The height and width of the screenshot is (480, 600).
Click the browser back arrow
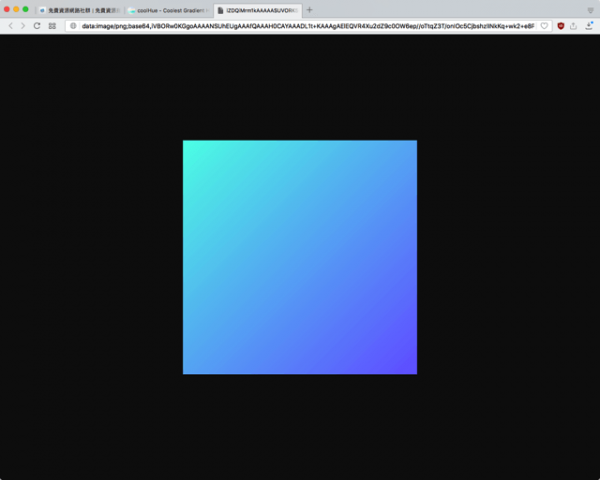tap(10, 25)
